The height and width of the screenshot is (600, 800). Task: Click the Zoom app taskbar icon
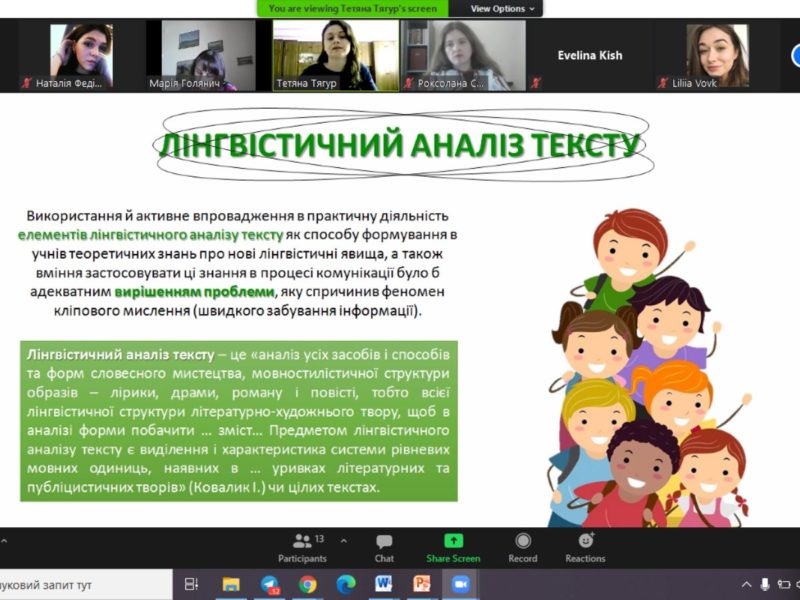coord(460,584)
